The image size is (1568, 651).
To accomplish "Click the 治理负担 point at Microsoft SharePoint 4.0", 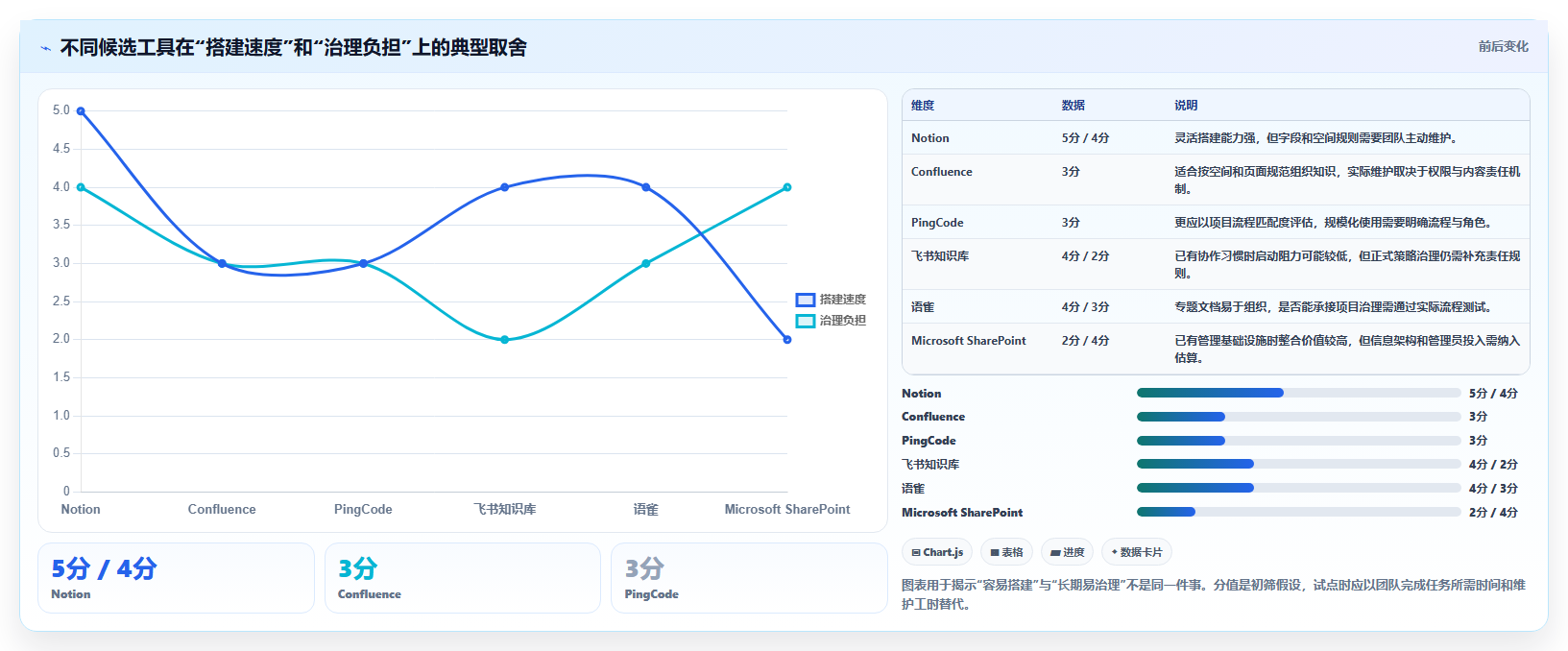I will click(x=787, y=187).
